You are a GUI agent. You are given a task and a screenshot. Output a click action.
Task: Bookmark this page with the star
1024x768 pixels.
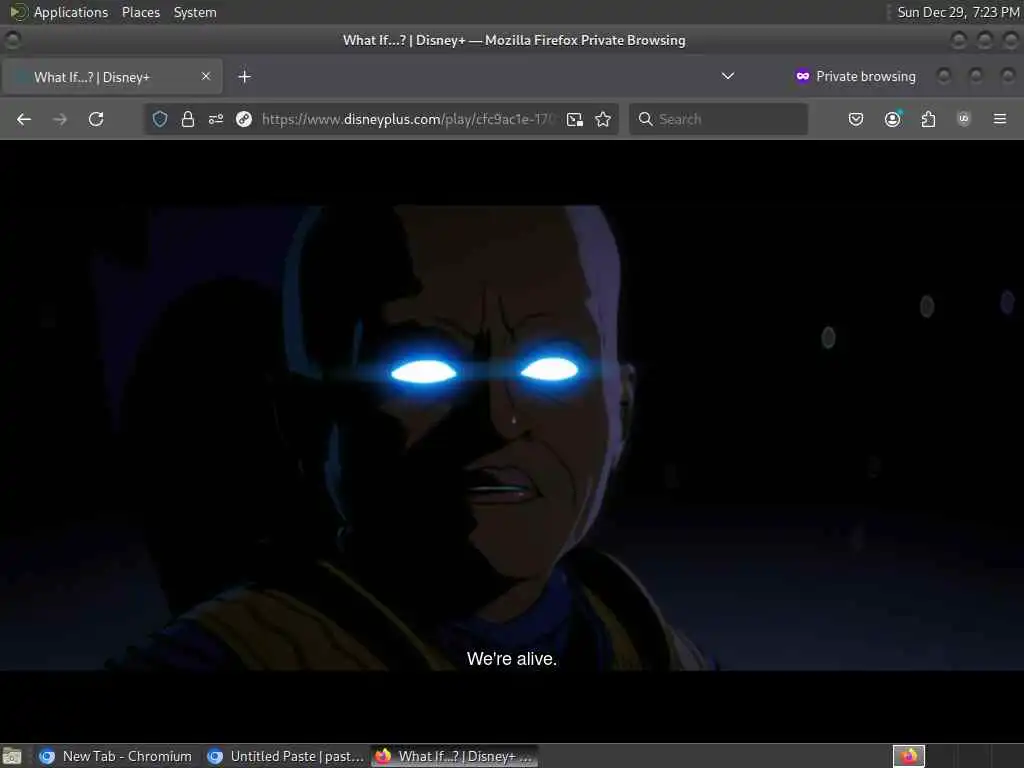click(x=603, y=119)
